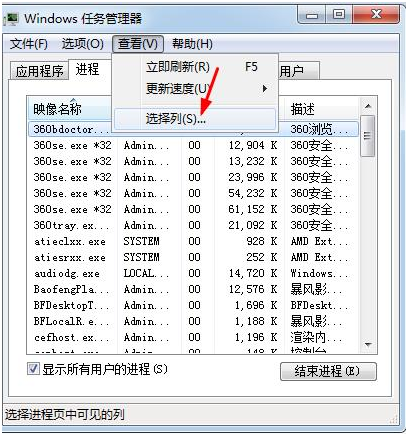Click the Task Manager title bar icon
Screen dimensions: 408x436
[12, 19]
